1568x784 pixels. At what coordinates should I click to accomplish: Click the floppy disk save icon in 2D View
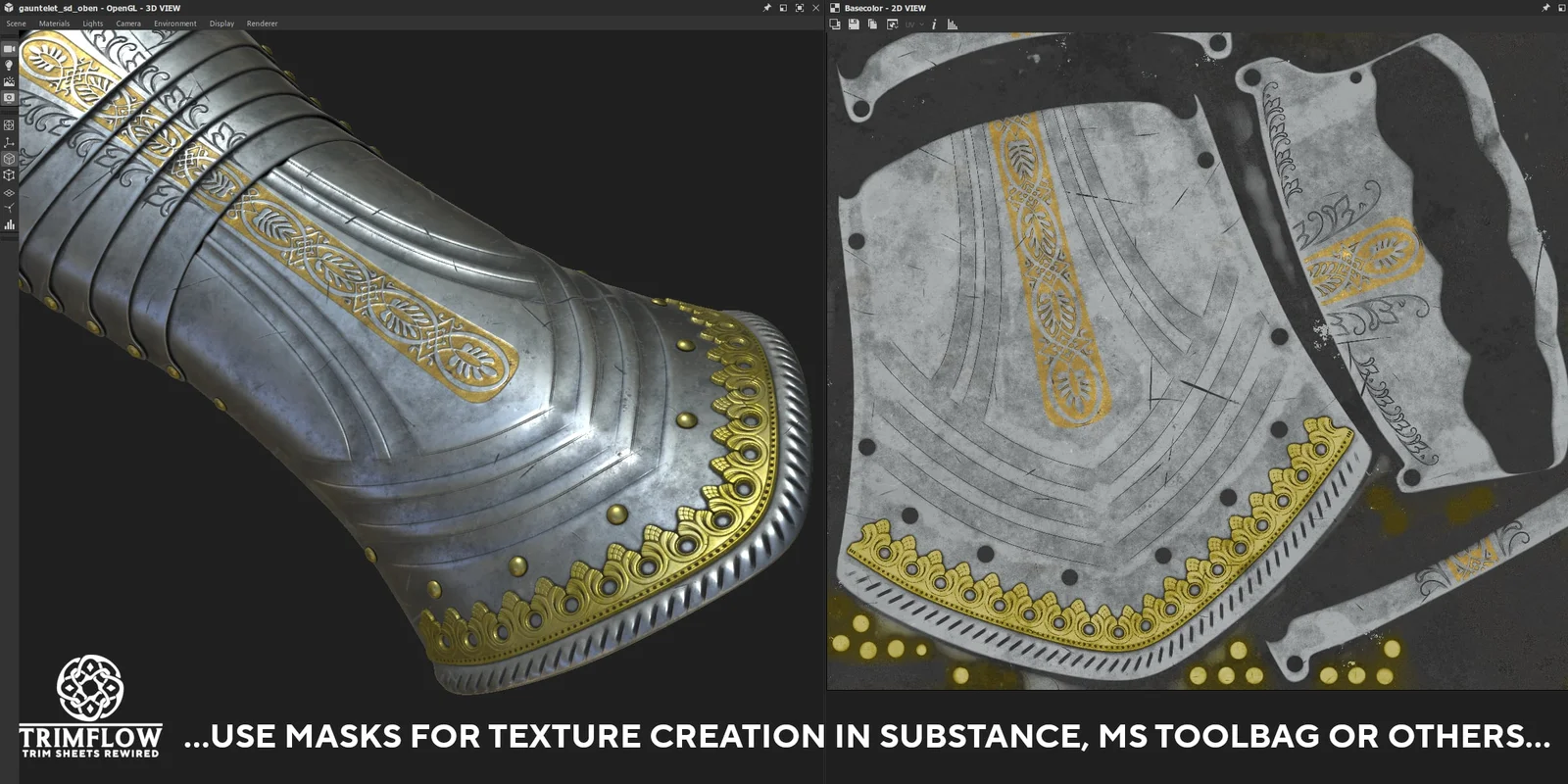click(854, 24)
